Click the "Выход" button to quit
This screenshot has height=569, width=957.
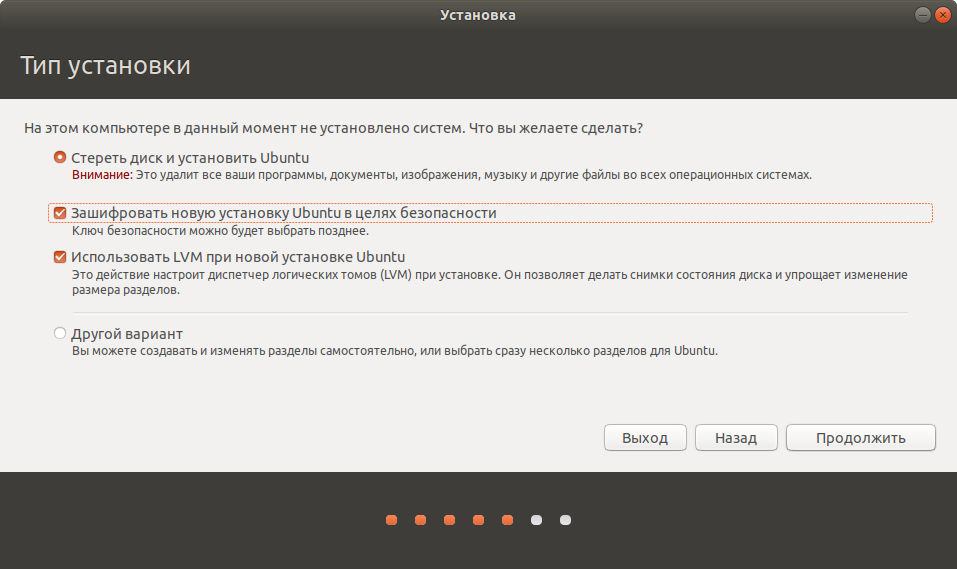click(645, 438)
